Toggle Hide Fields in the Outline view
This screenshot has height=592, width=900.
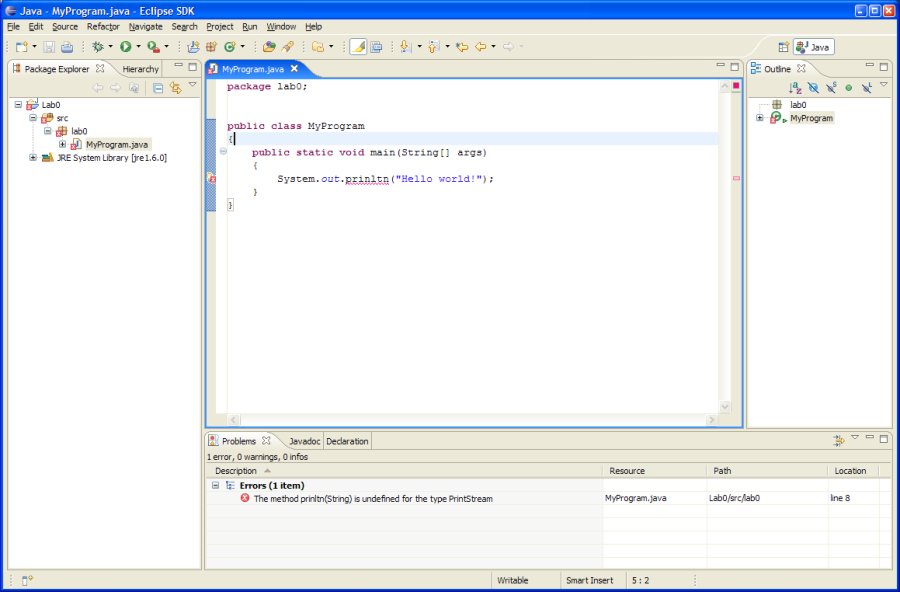(813, 87)
